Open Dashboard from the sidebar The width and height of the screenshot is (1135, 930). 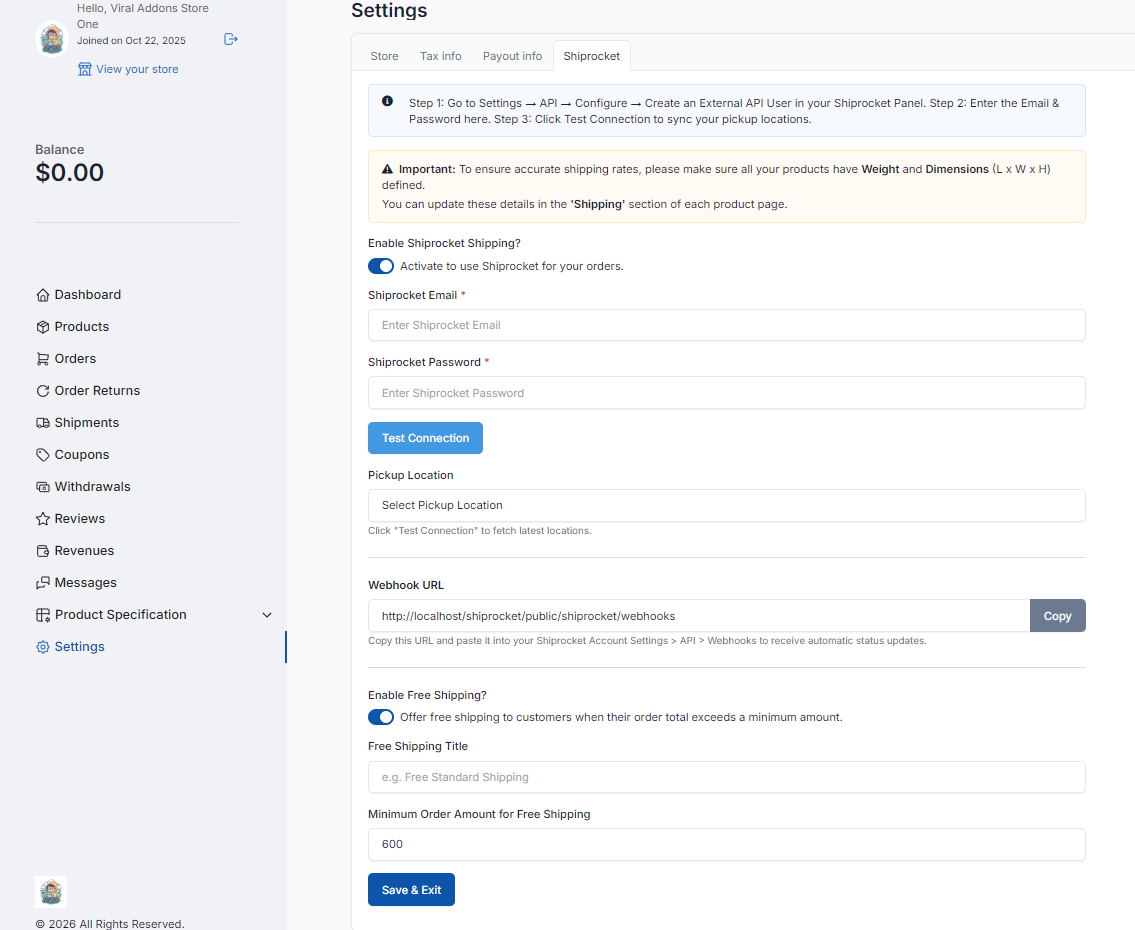pos(88,295)
